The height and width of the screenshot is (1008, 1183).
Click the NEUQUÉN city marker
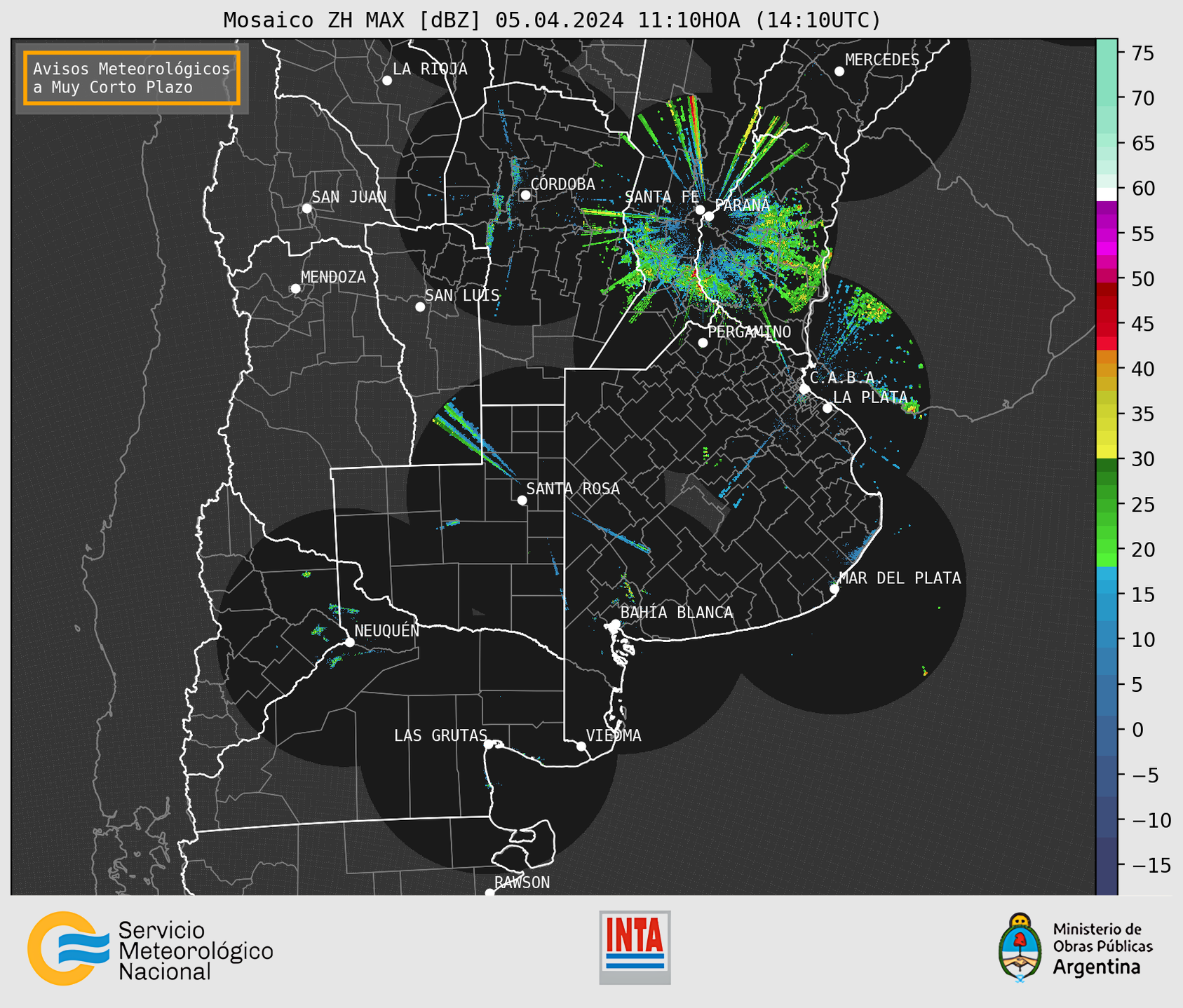[349, 642]
